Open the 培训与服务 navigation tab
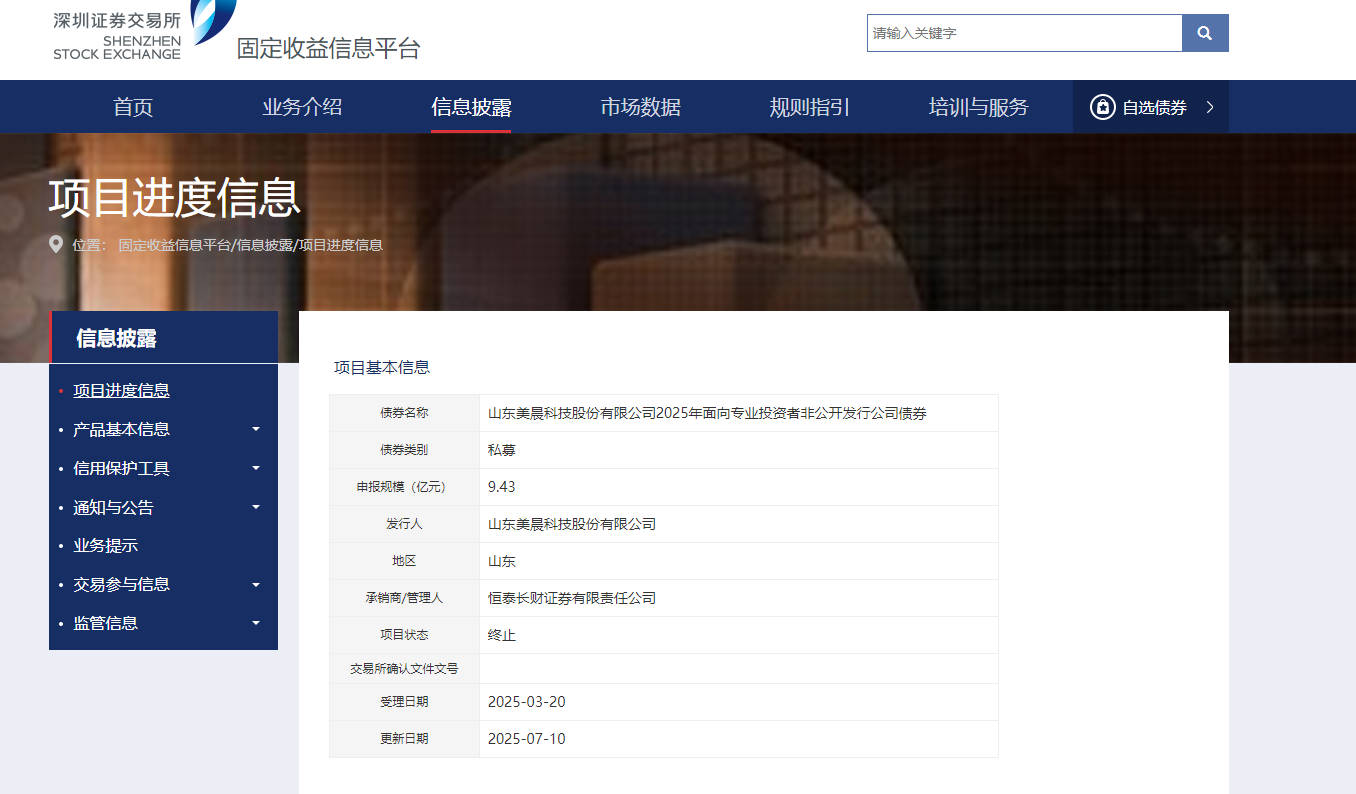Viewport: 1356px width, 794px height. [978, 107]
